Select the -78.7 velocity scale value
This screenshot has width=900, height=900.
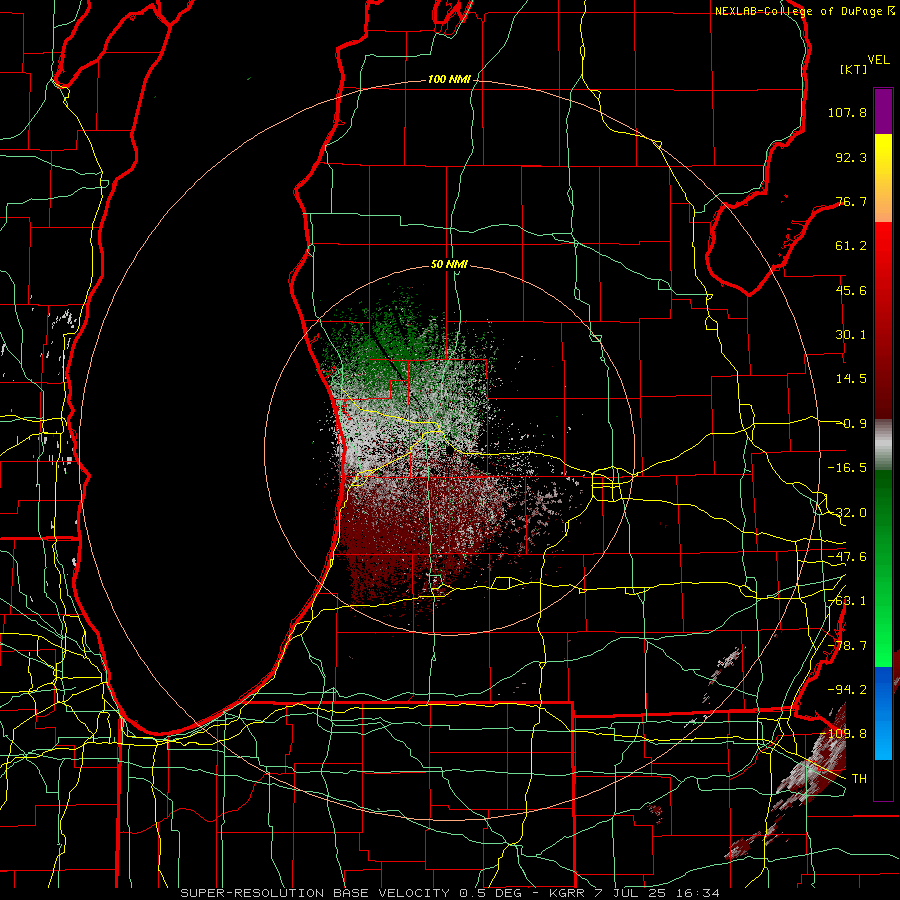[847, 646]
